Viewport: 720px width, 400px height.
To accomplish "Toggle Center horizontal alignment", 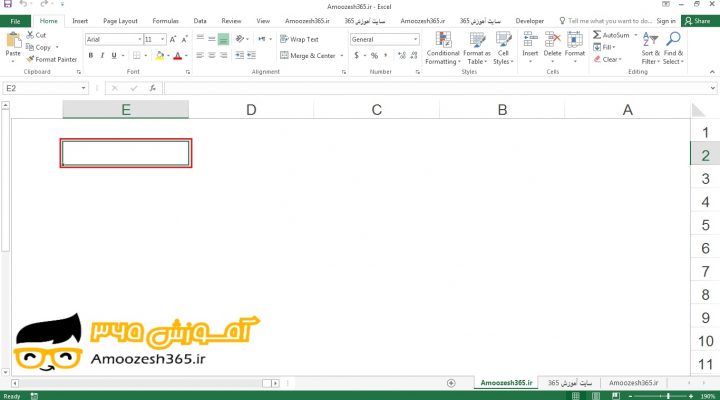I will pos(211,55).
